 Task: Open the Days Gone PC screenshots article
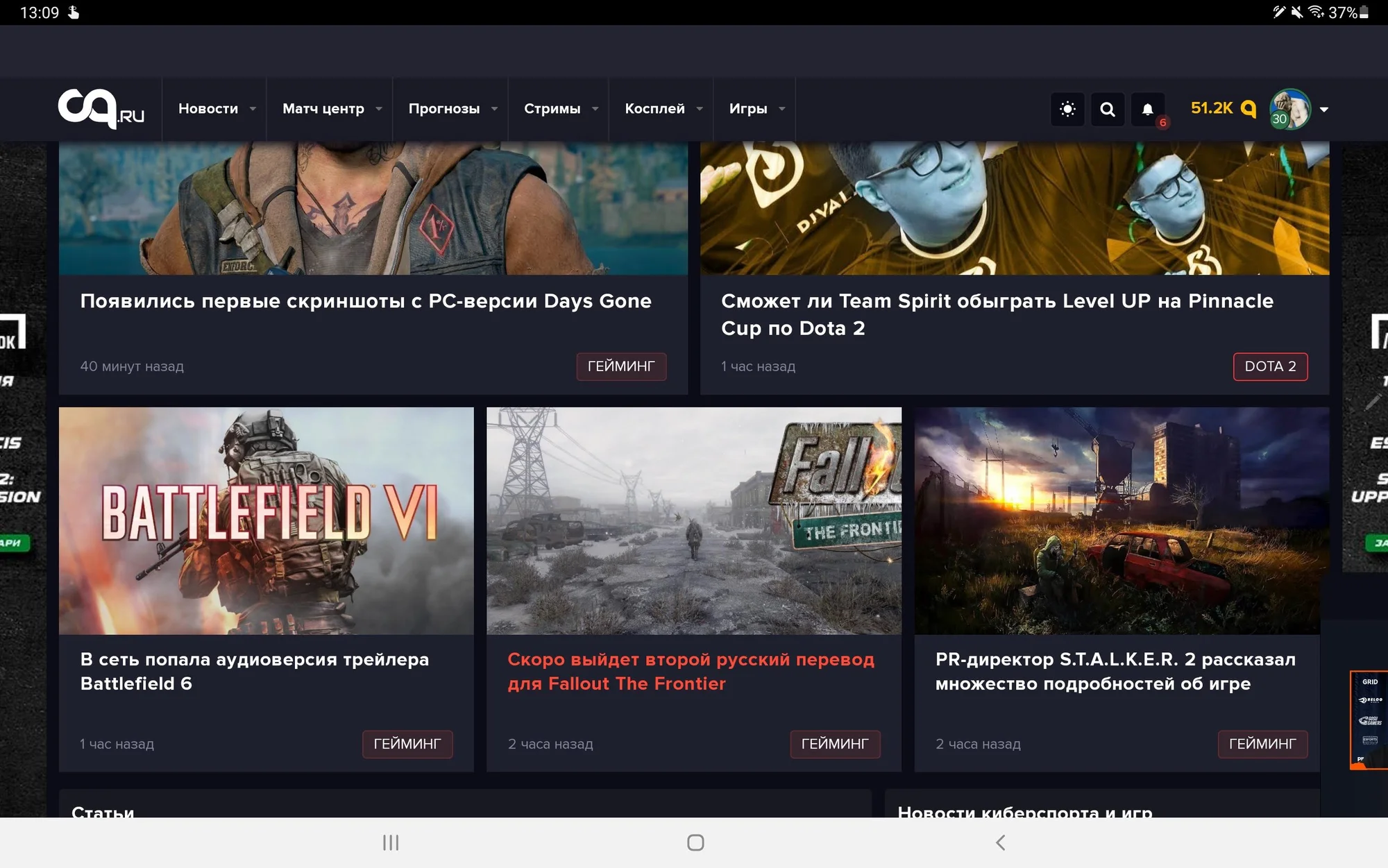[366, 301]
